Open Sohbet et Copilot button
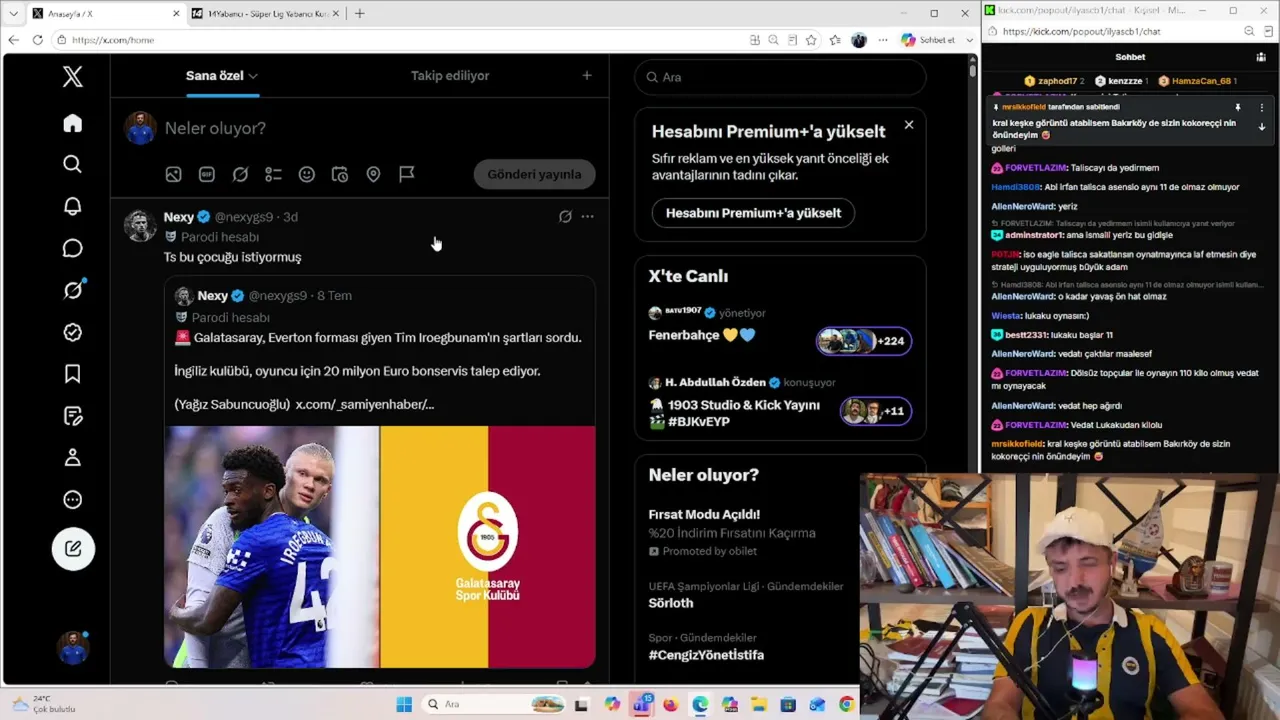 tap(929, 40)
